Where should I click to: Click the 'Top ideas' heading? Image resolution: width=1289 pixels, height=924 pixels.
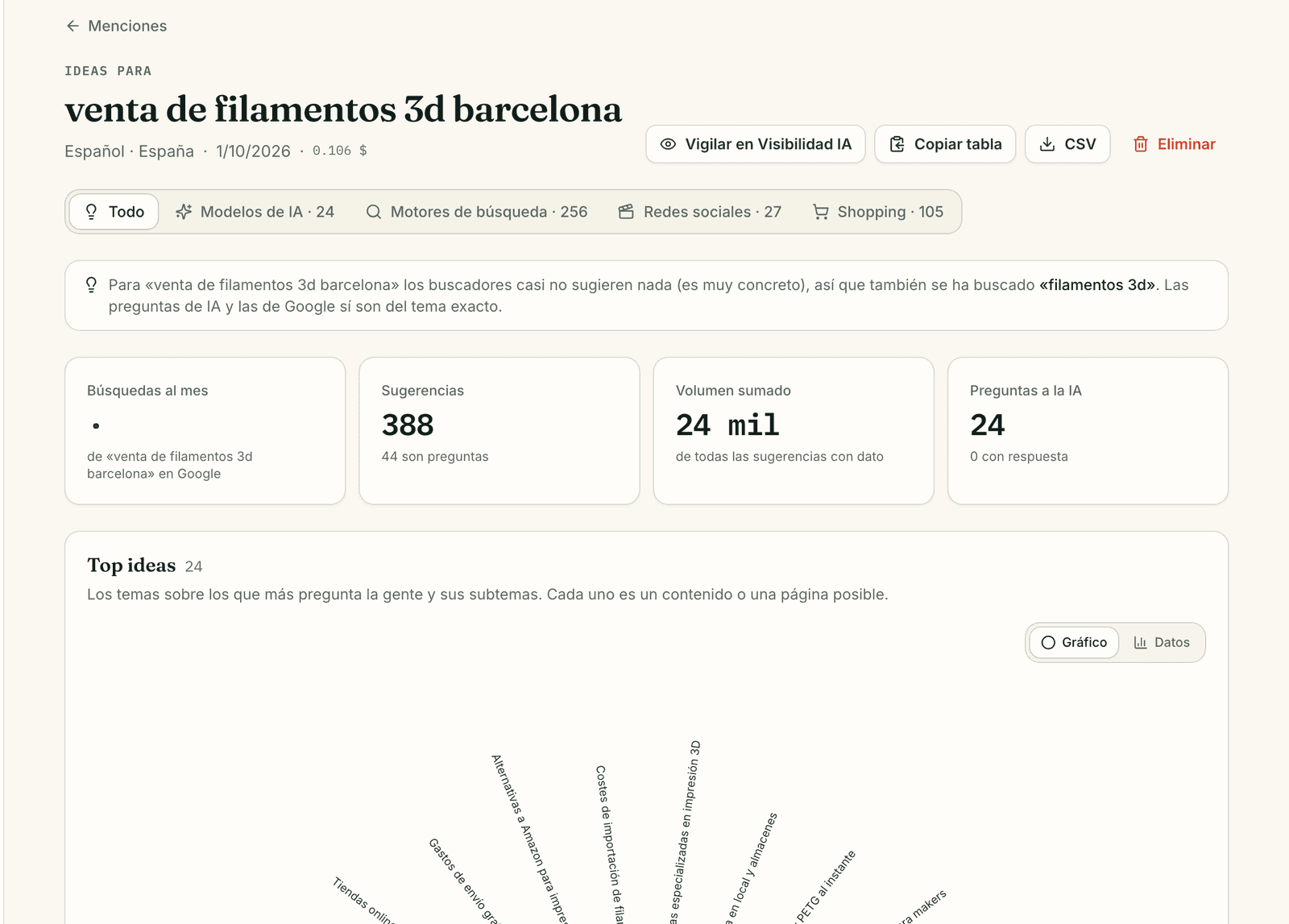pos(131,566)
